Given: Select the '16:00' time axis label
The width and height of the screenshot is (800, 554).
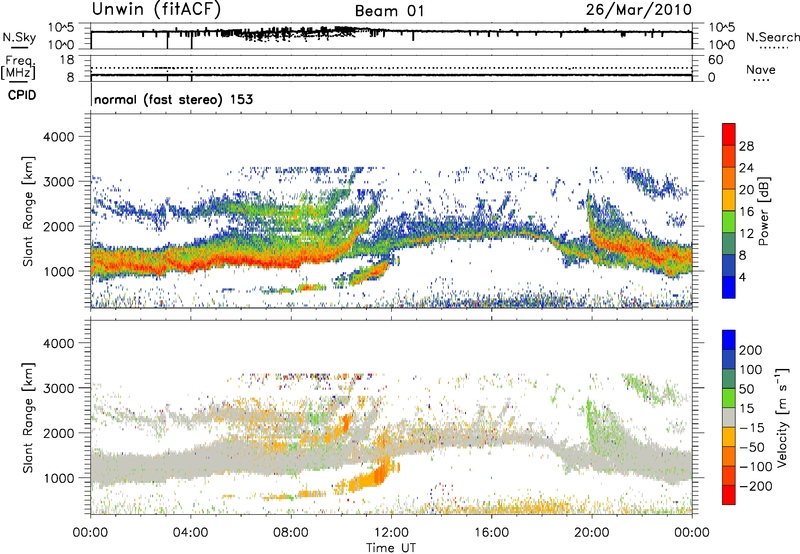Looking at the screenshot, I should coord(491,533).
